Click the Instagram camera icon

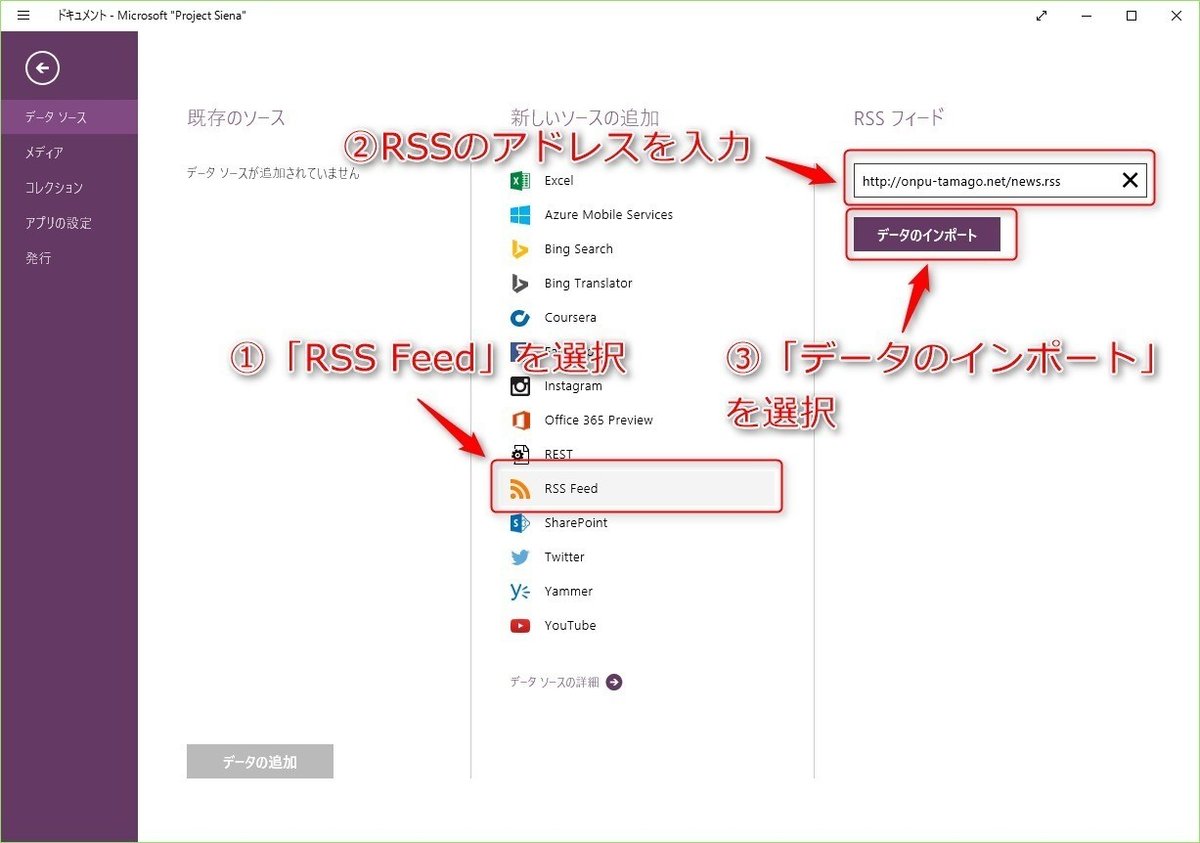pyautogui.click(x=520, y=386)
